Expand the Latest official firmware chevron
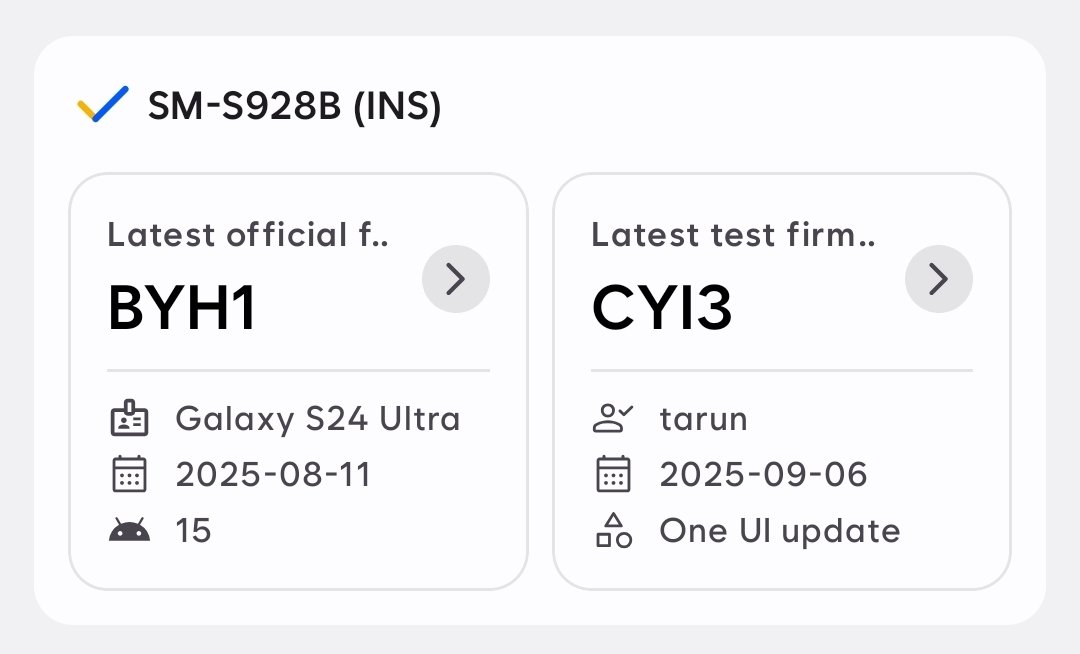Screen dimensions: 1080x654 click(455, 279)
